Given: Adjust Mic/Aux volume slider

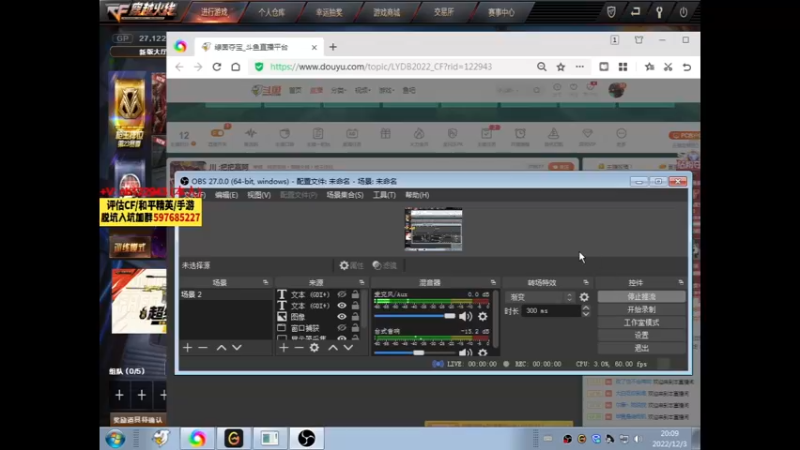Looking at the screenshot, I should click(414, 316).
